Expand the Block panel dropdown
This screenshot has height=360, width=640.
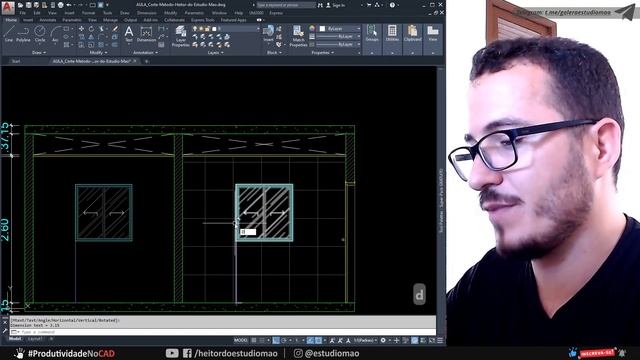(x=274, y=53)
